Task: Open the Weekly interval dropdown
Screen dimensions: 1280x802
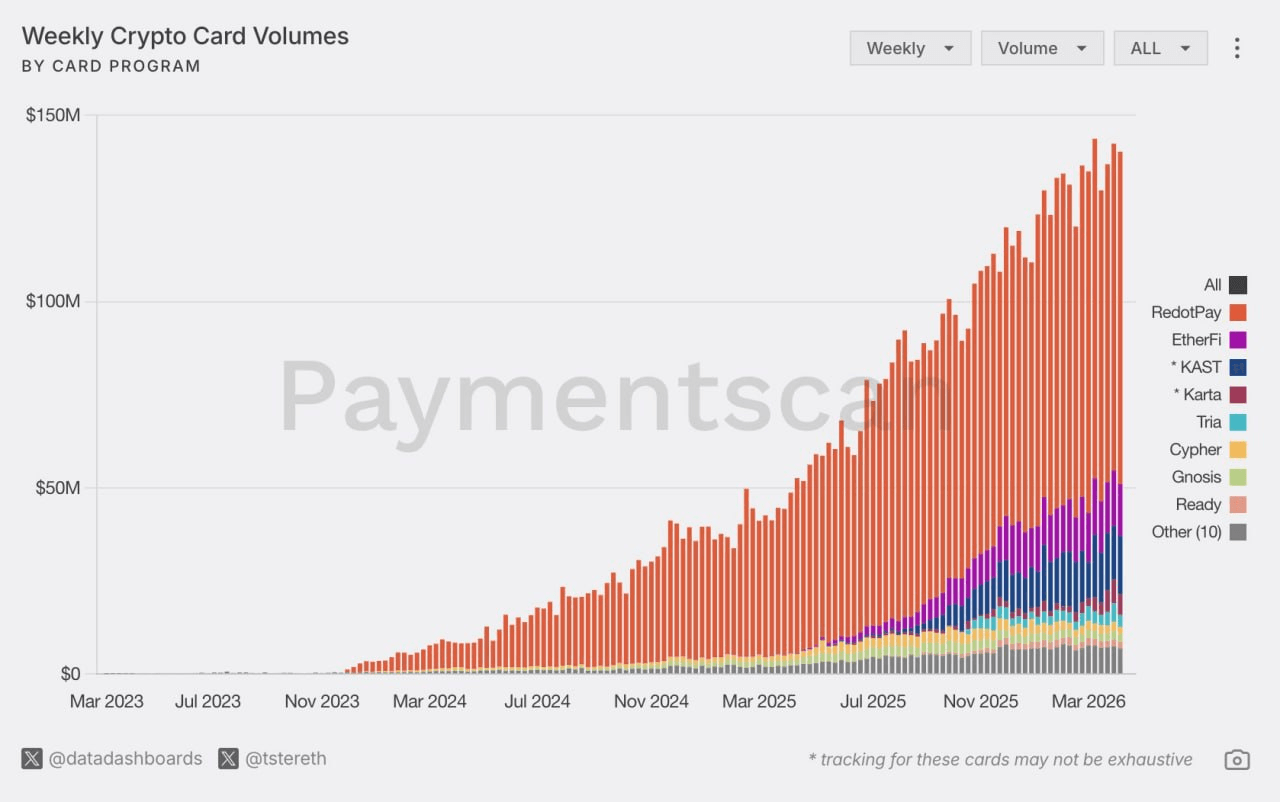Action: tap(910, 48)
